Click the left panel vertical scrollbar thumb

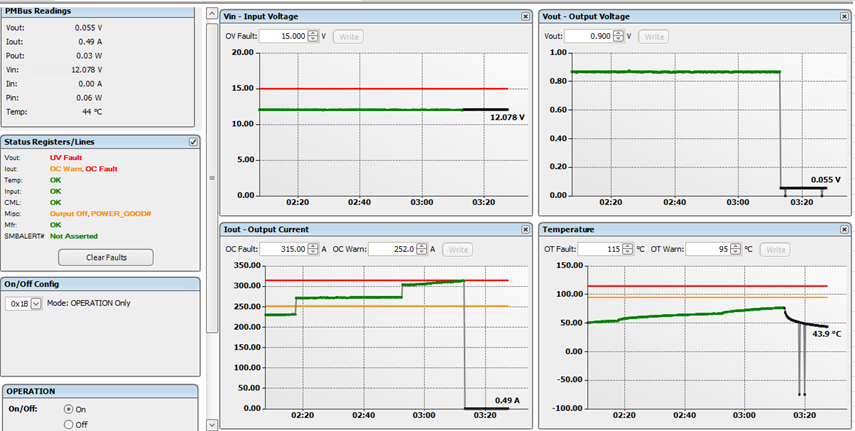211,170
